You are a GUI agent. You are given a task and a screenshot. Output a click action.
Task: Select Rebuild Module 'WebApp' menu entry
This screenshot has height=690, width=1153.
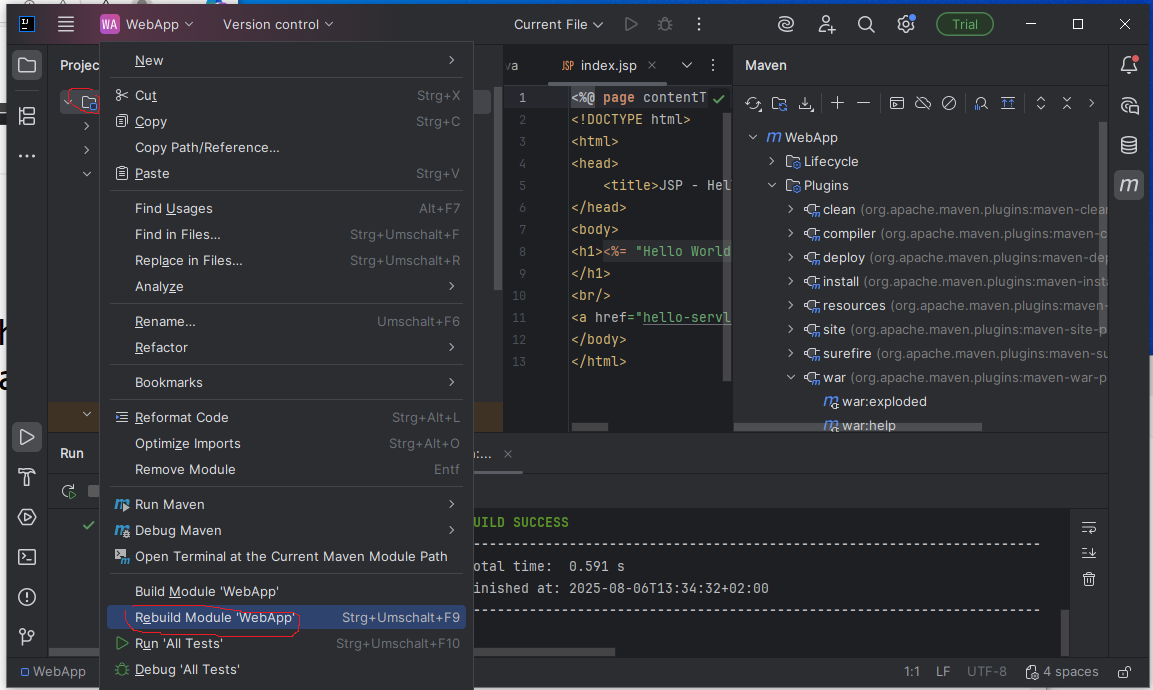215,618
